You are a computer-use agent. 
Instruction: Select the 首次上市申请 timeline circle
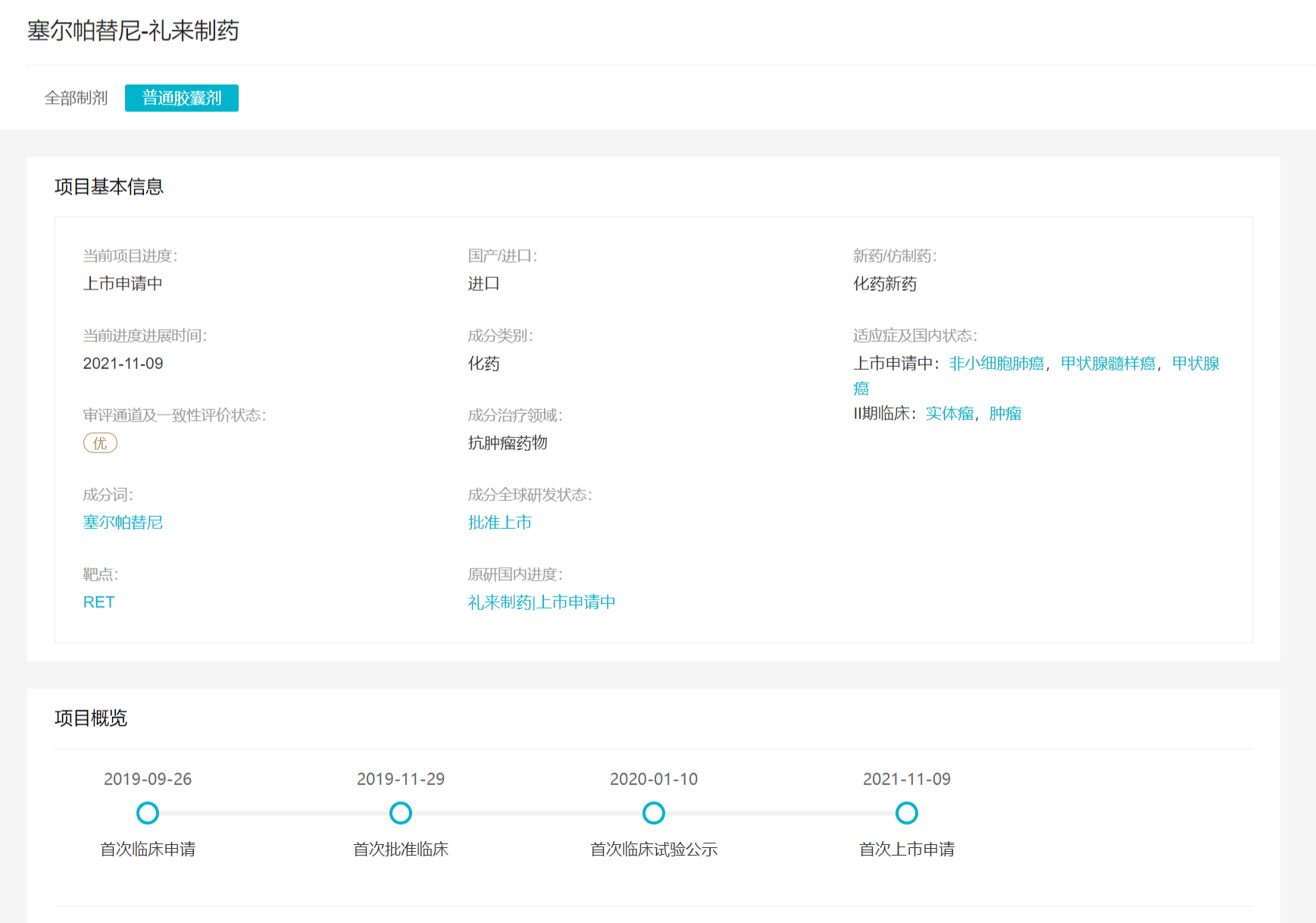(x=907, y=813)
